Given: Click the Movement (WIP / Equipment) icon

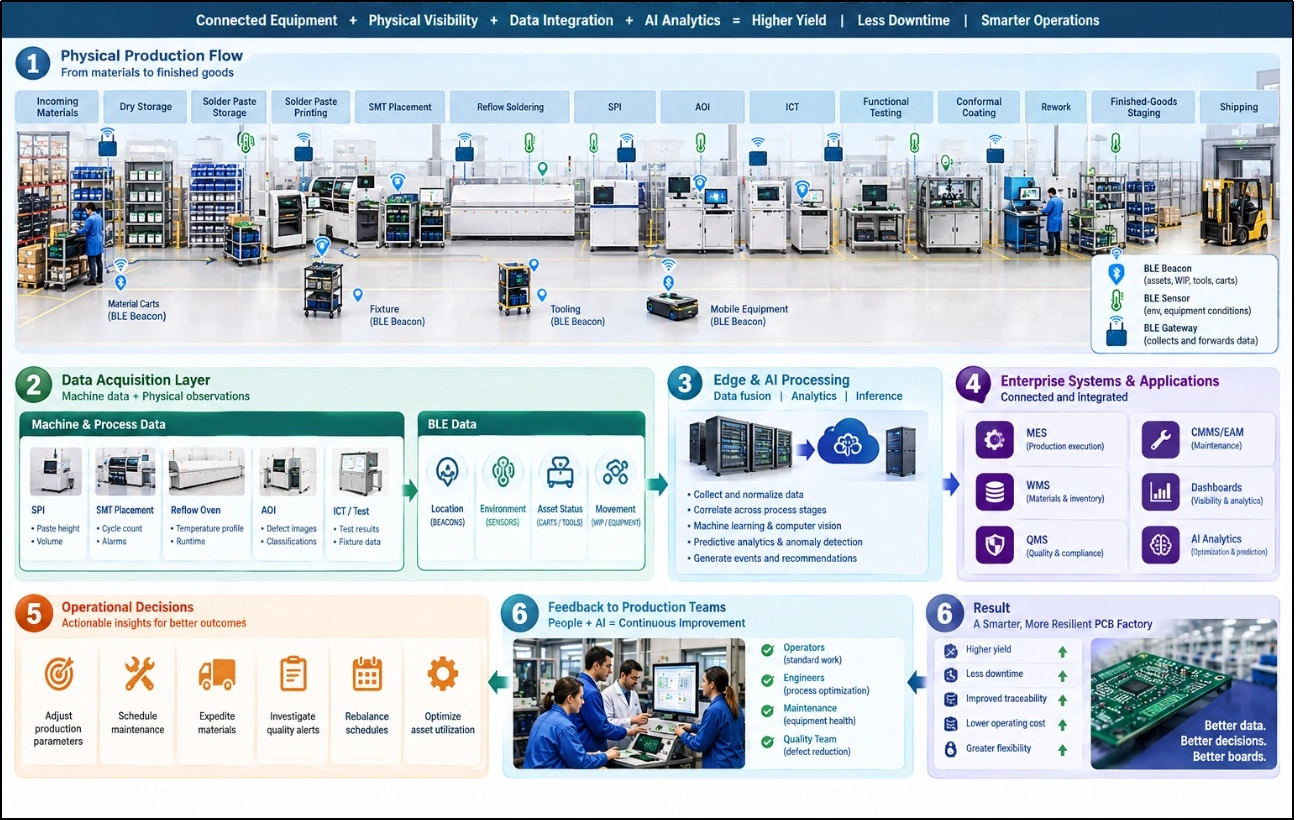Looking at the screenshot, I should click(616, 472).
